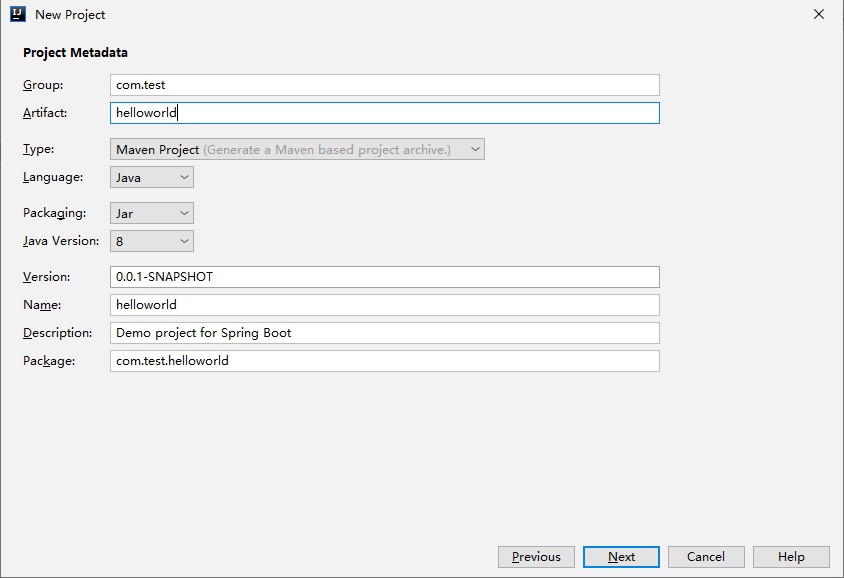Click the Java Version: label
The image size is (844, 578).
(x=61, y=241)
